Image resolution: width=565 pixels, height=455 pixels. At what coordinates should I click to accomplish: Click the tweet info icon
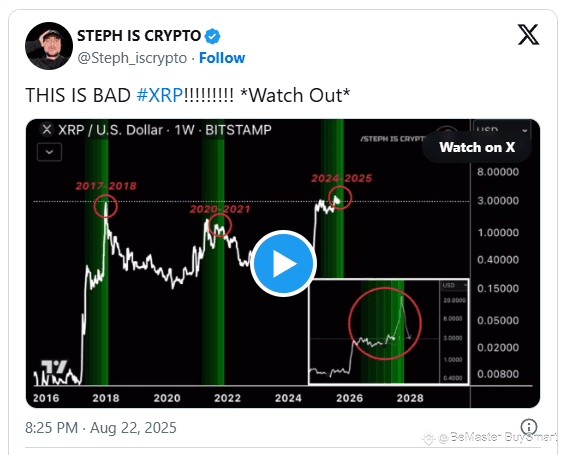pos(529,427)
